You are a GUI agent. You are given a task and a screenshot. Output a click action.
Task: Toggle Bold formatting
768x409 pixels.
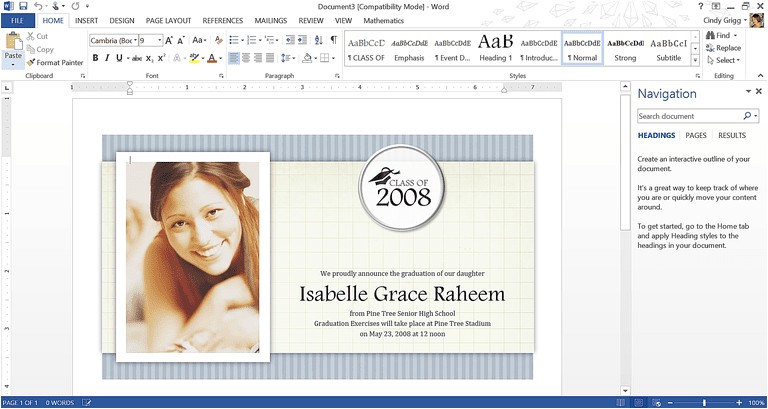[x=95, y=58]
